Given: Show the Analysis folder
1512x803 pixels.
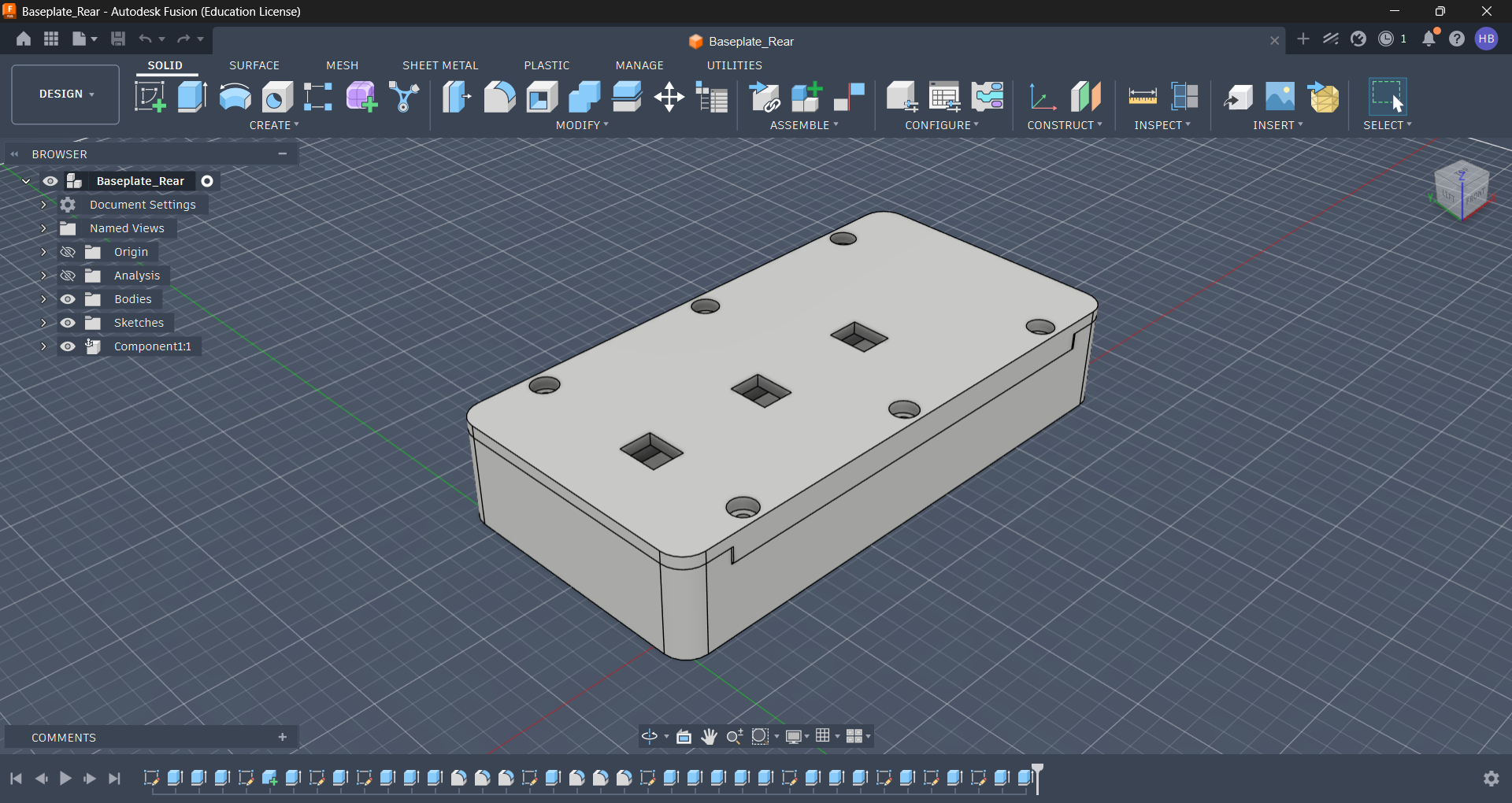Looking at the screenshot, I should pyautogui.click(x=68, y=276).
